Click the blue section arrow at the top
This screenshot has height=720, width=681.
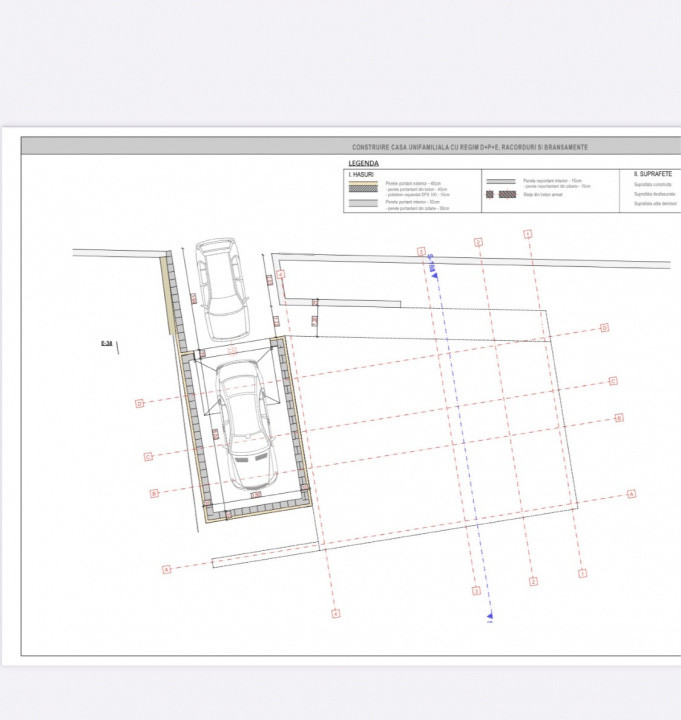[432, 266]
